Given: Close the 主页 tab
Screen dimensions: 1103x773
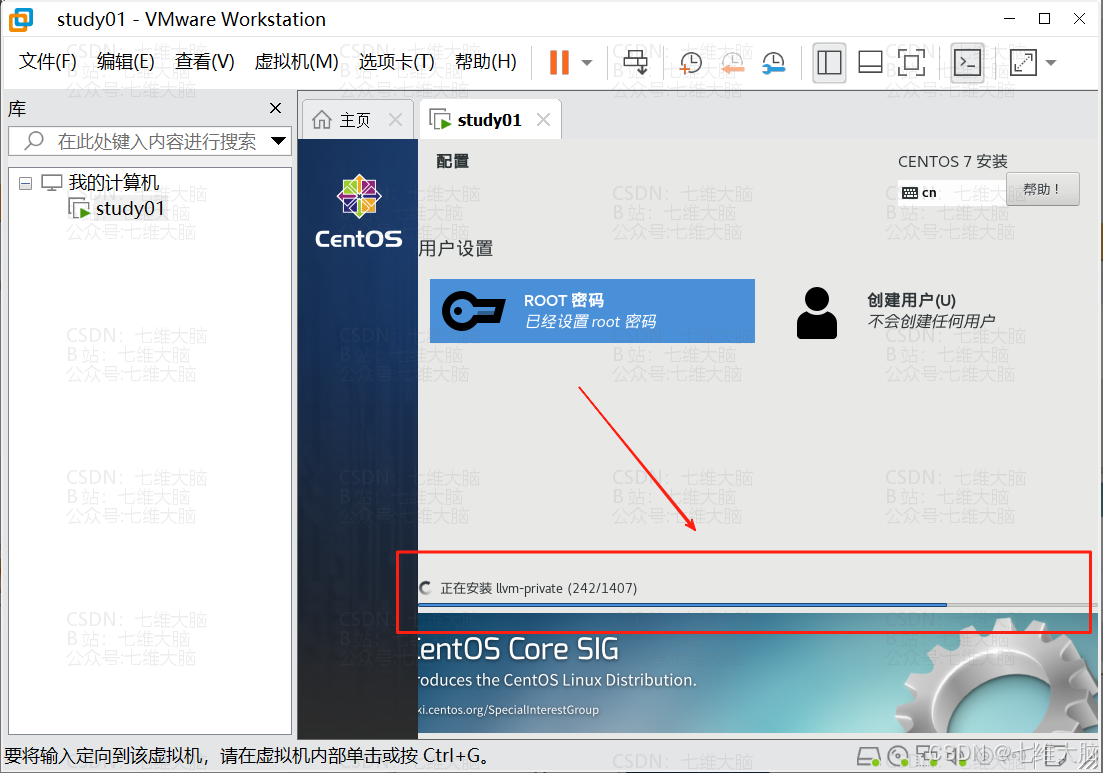Looking at the screenshot, I should 396,120.
